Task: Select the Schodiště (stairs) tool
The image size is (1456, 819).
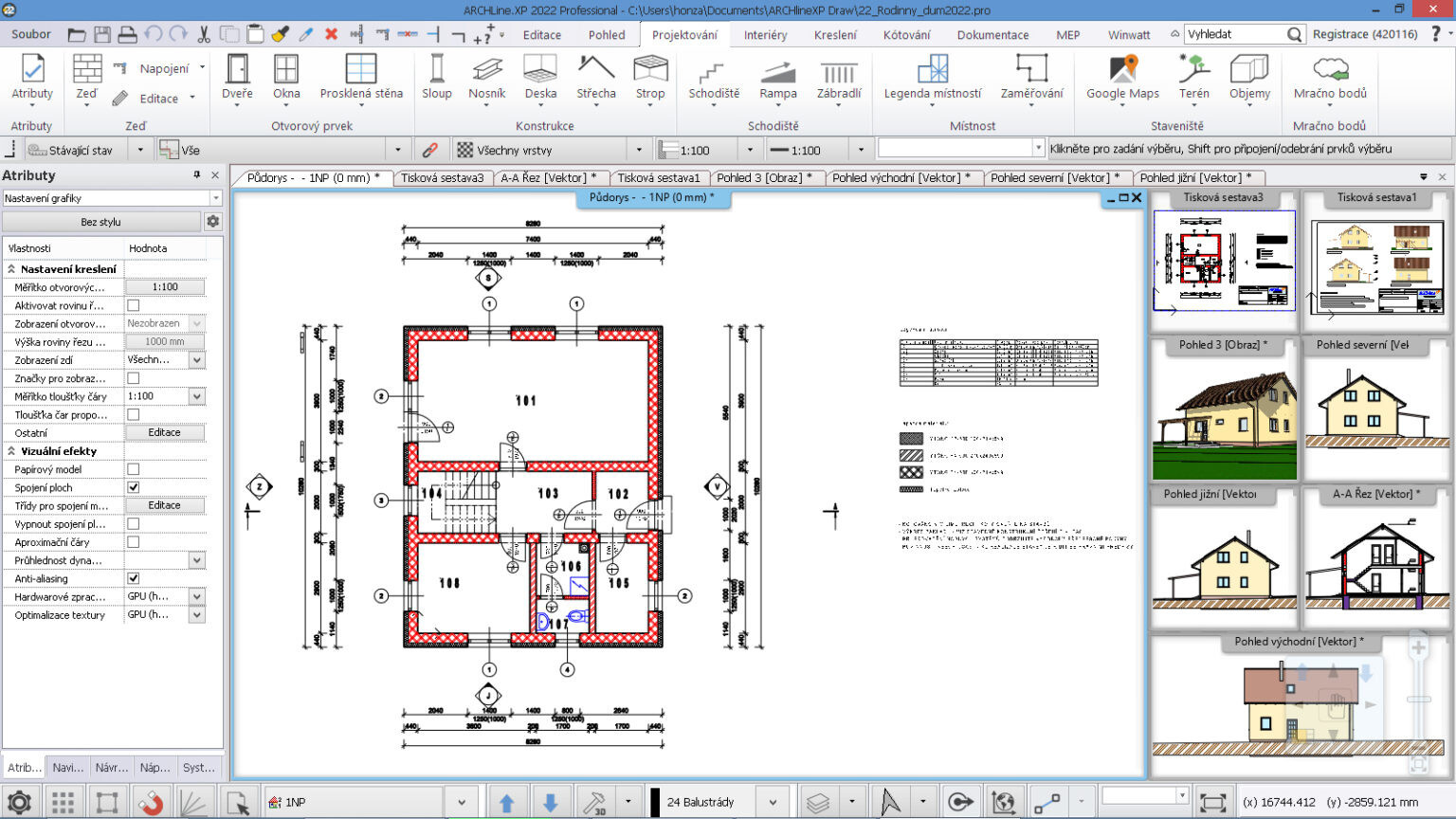Action: tap(713, 76)
